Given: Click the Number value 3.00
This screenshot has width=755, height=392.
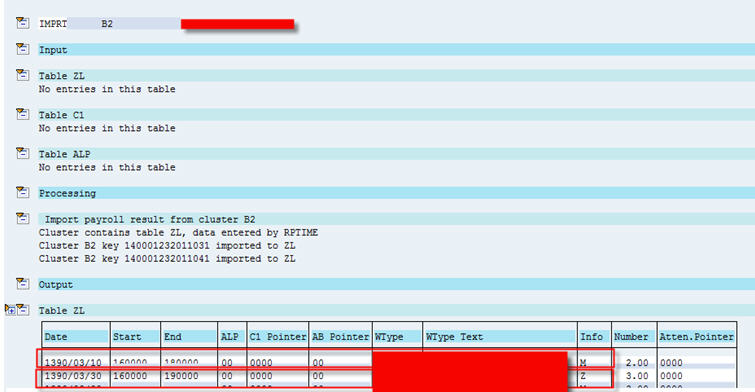Looking at the screenshot, I should click(x=637, y=376).
